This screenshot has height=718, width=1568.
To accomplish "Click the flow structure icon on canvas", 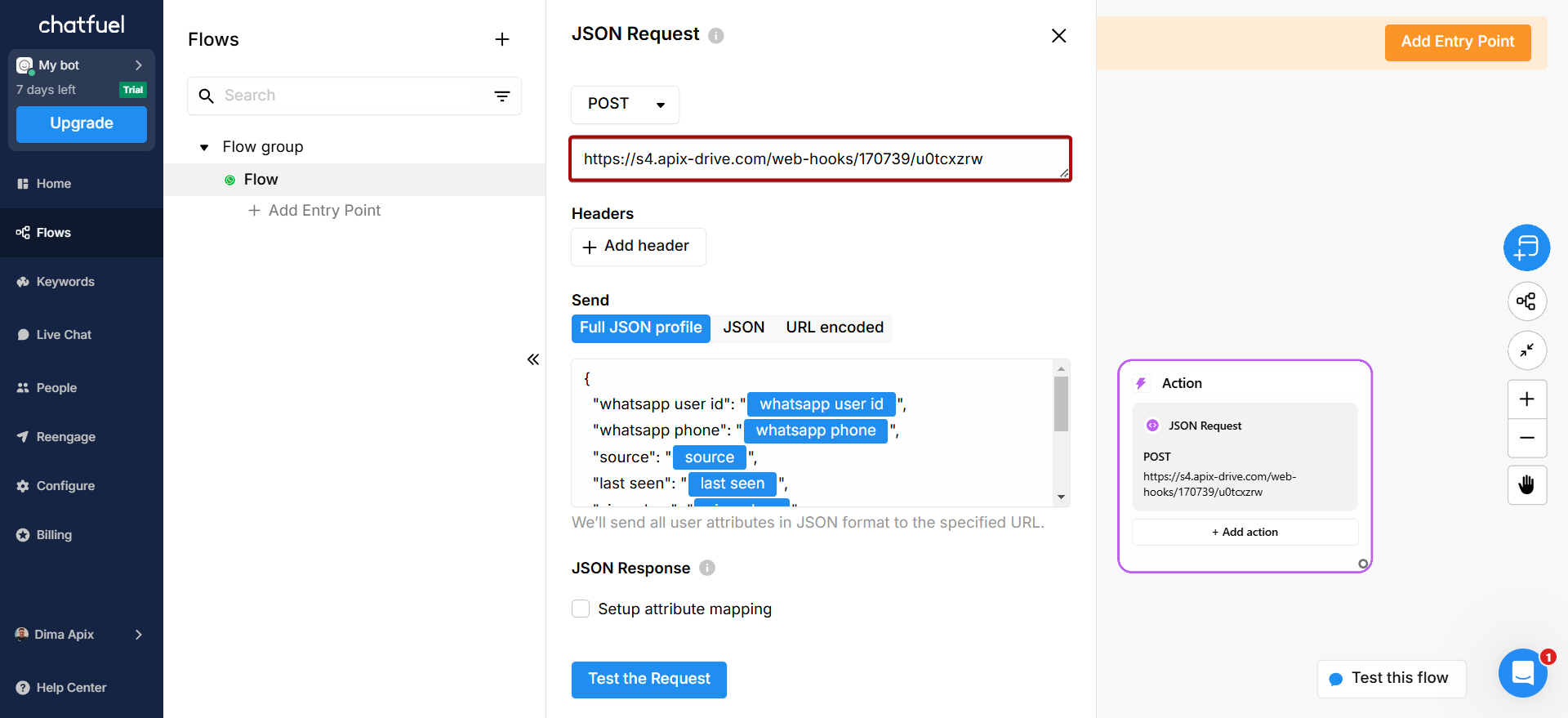I will [x=1526, y=301].
